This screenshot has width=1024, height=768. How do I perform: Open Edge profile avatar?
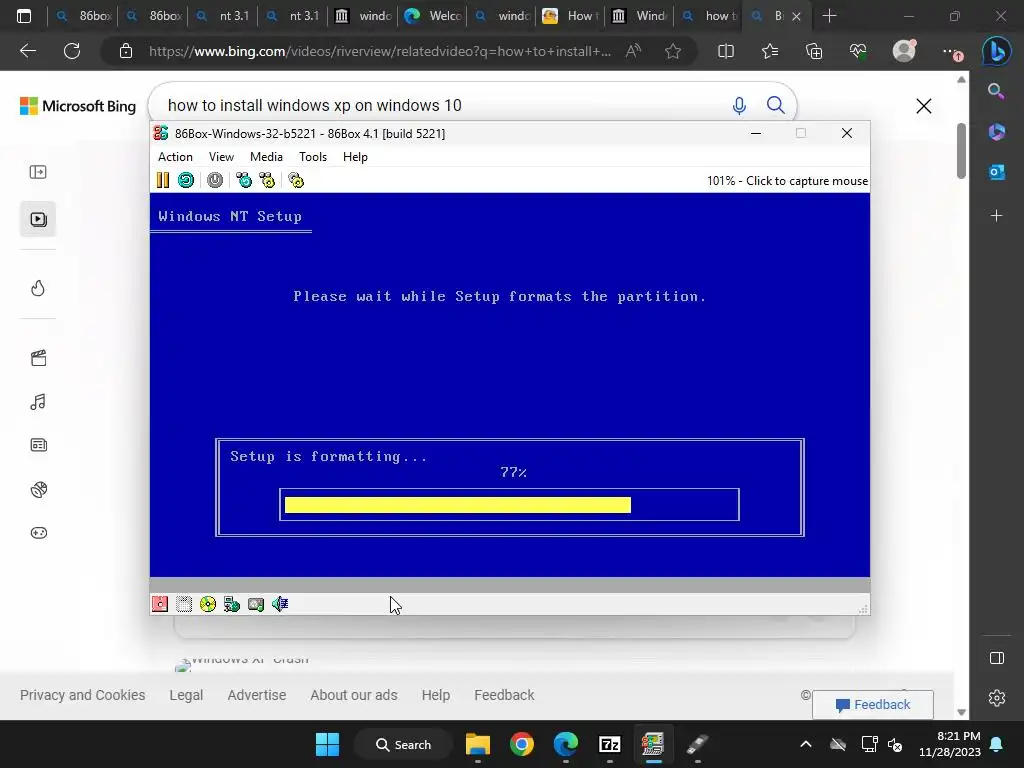(x=904, y=50)
